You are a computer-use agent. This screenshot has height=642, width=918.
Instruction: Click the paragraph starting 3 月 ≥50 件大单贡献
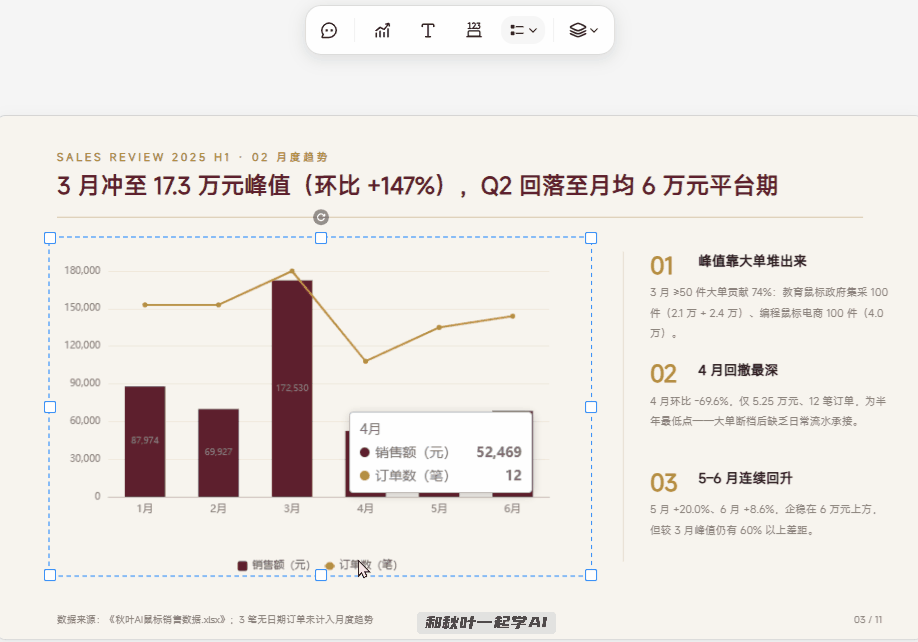(769, 313)
